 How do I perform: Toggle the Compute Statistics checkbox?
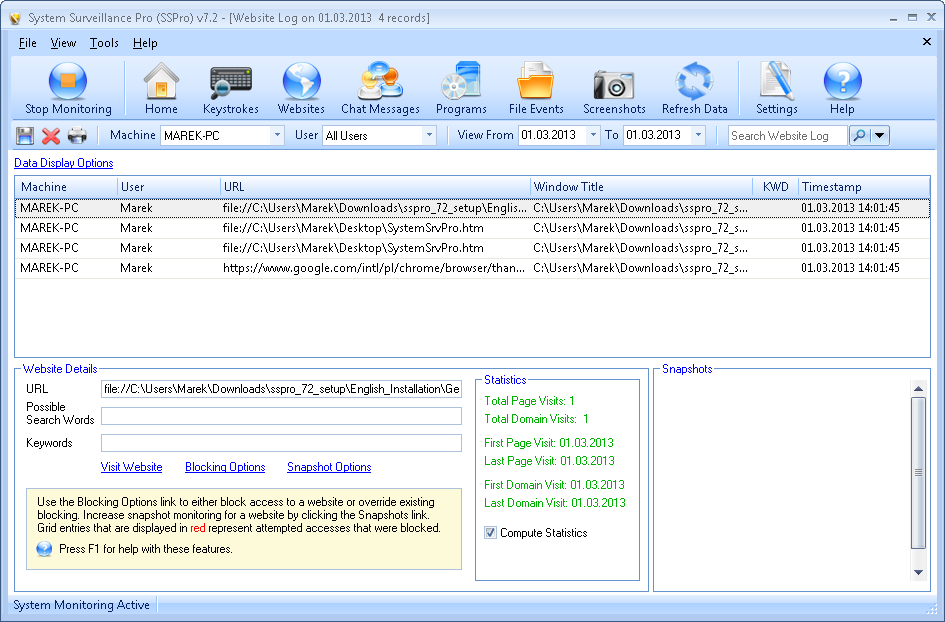point(491,533)
